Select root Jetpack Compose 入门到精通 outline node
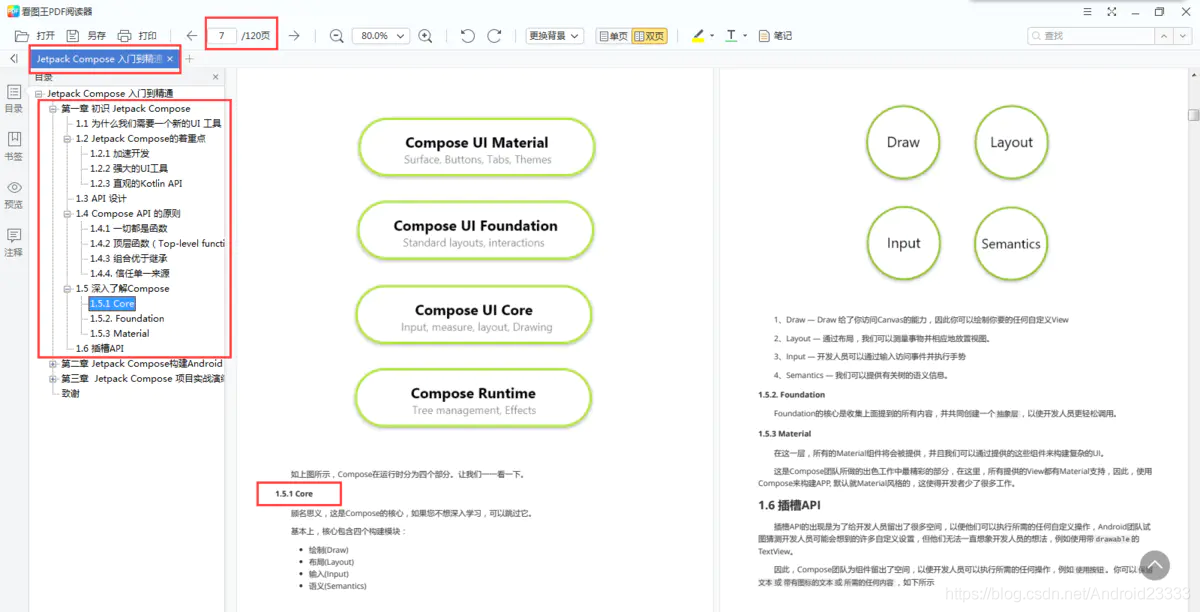The width and height of the screenshot is (1200, 612). tap(110, 93)
